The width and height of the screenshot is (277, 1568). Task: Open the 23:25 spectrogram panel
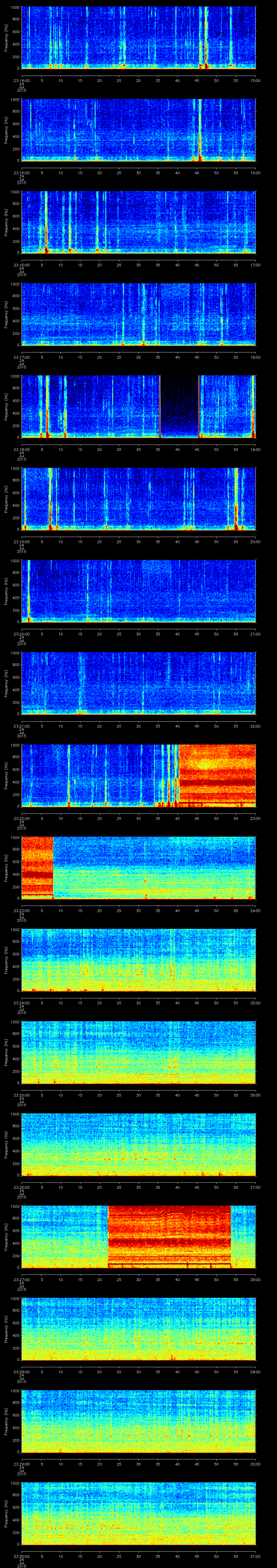139,1052
